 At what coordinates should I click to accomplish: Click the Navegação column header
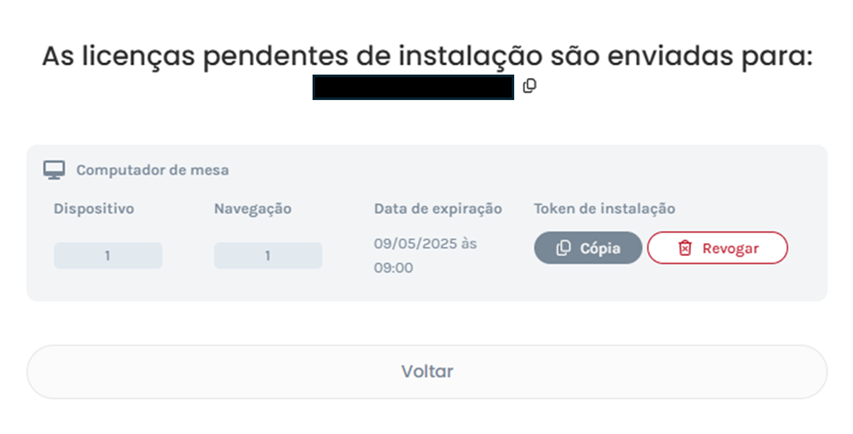tap(252, 209)
